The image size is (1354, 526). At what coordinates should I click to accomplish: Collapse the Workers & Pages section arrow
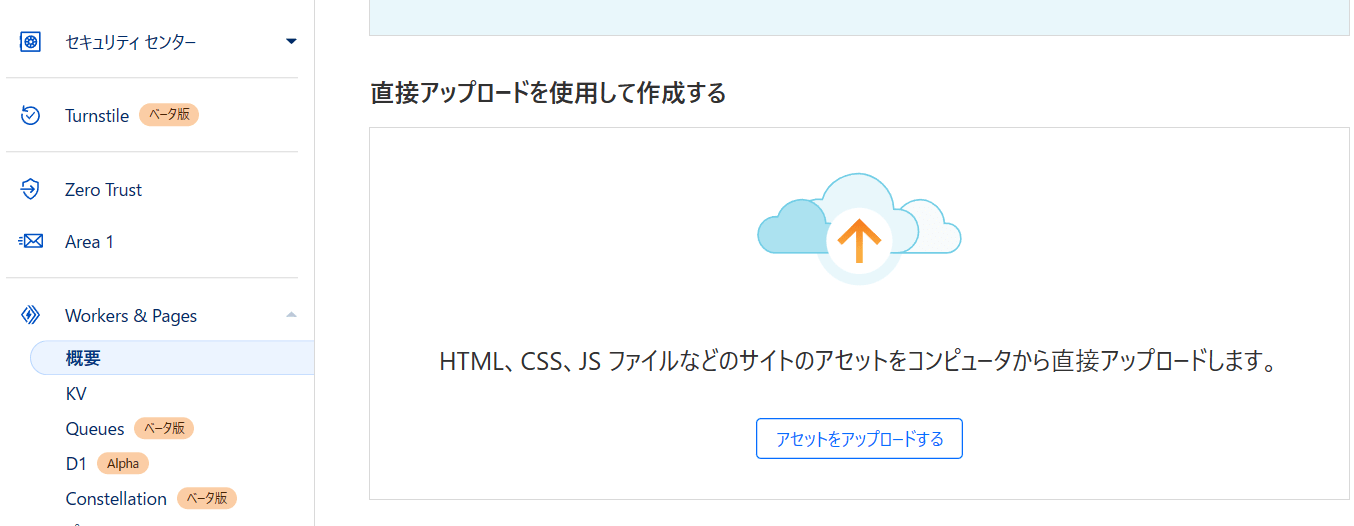[291, 316]
